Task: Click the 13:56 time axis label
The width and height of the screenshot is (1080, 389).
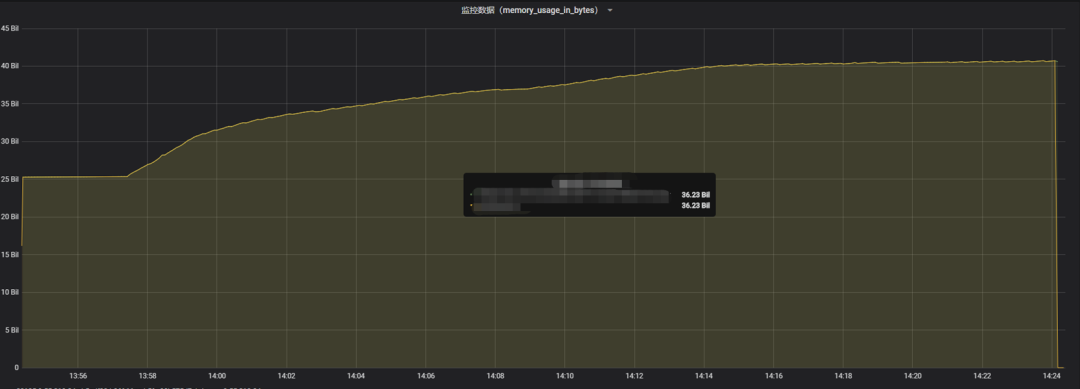Action: (78, 376)
